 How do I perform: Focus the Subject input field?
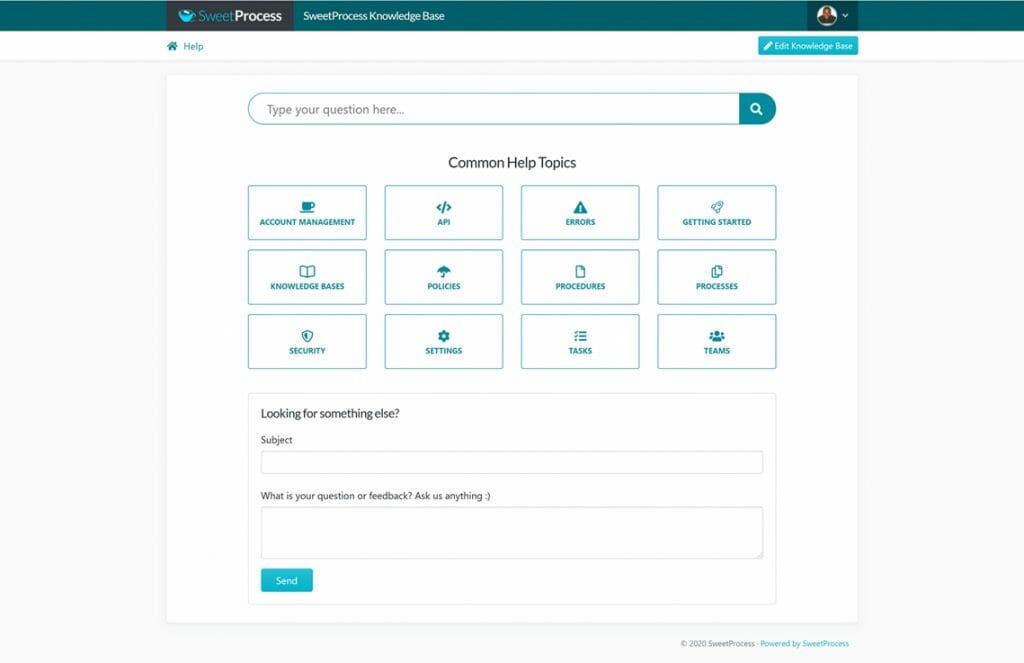512,462
